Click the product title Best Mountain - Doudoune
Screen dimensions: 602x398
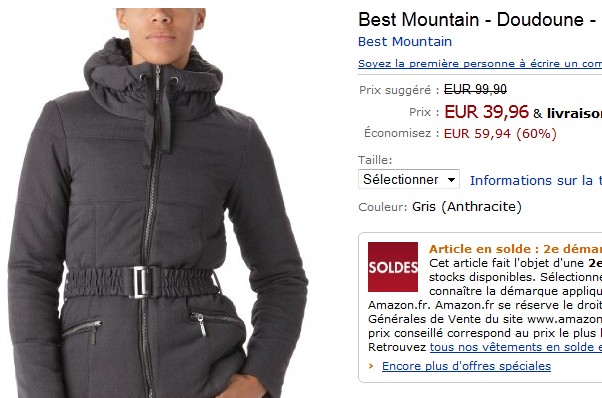click(x=480, y=20)
